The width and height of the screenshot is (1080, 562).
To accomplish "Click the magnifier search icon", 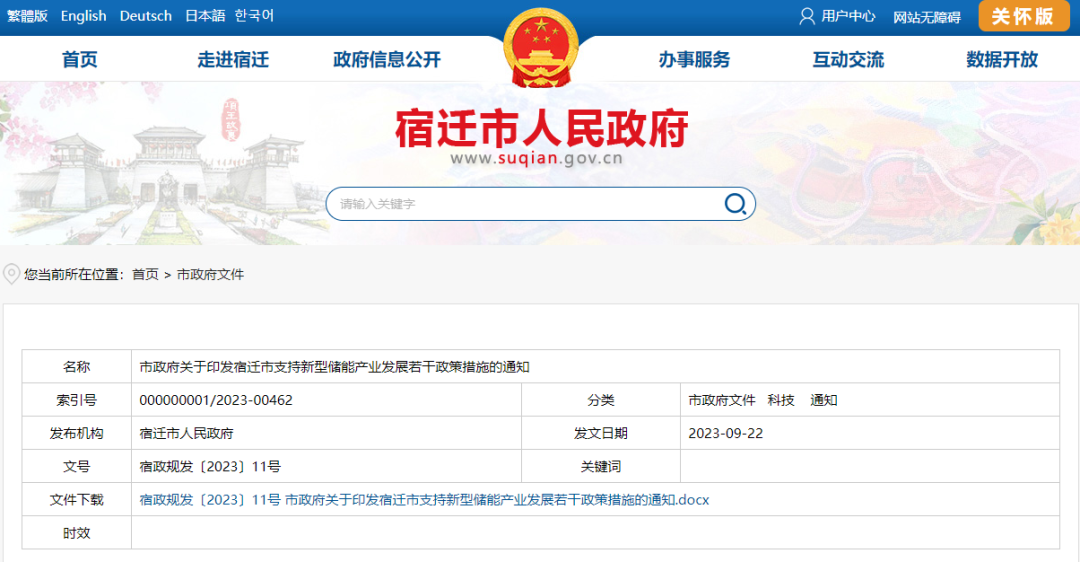I will [x=735, y=204].
